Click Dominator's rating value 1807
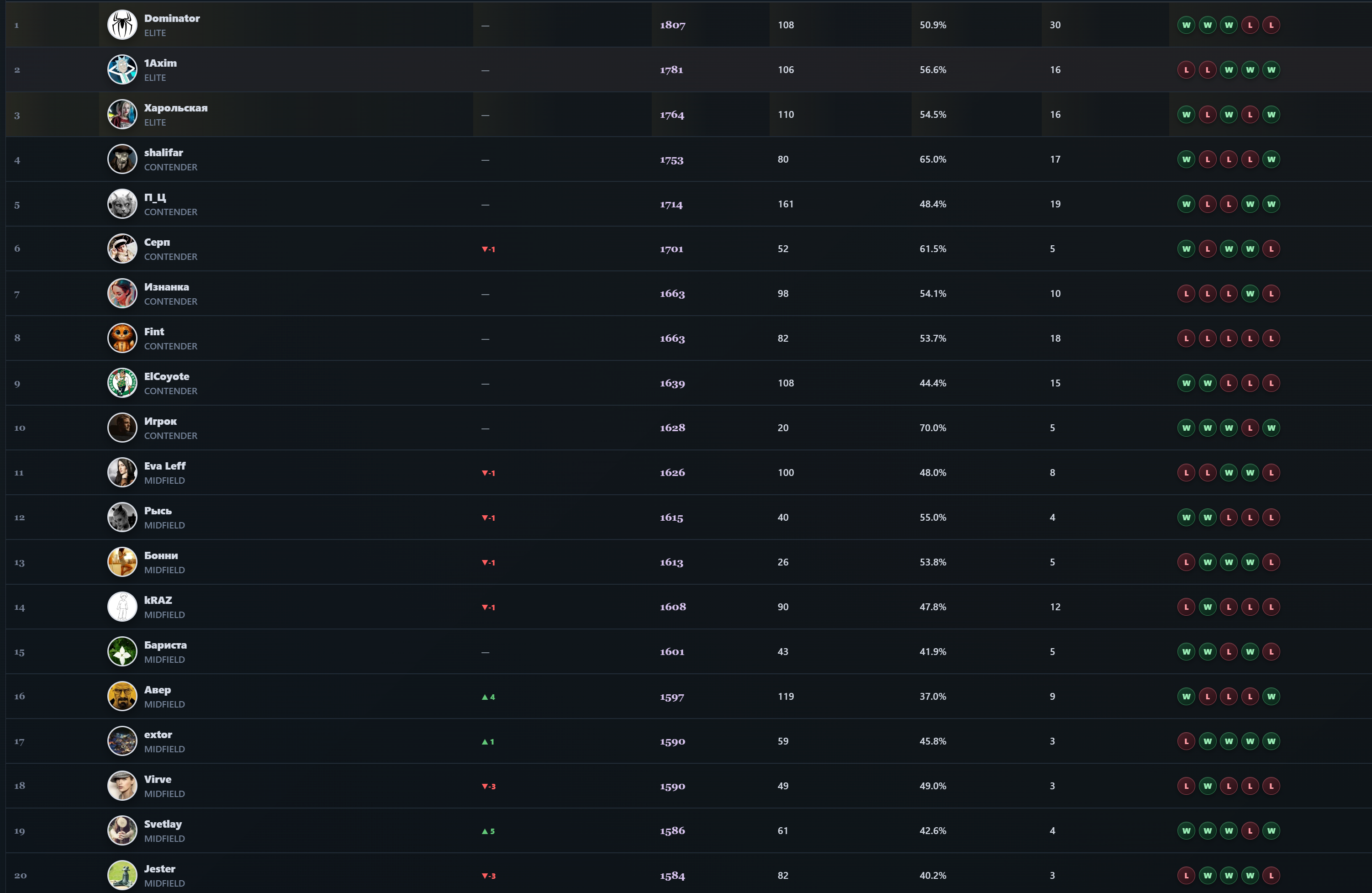The width and height of the screenshot is (1372, 893). [x=673, y=25]
